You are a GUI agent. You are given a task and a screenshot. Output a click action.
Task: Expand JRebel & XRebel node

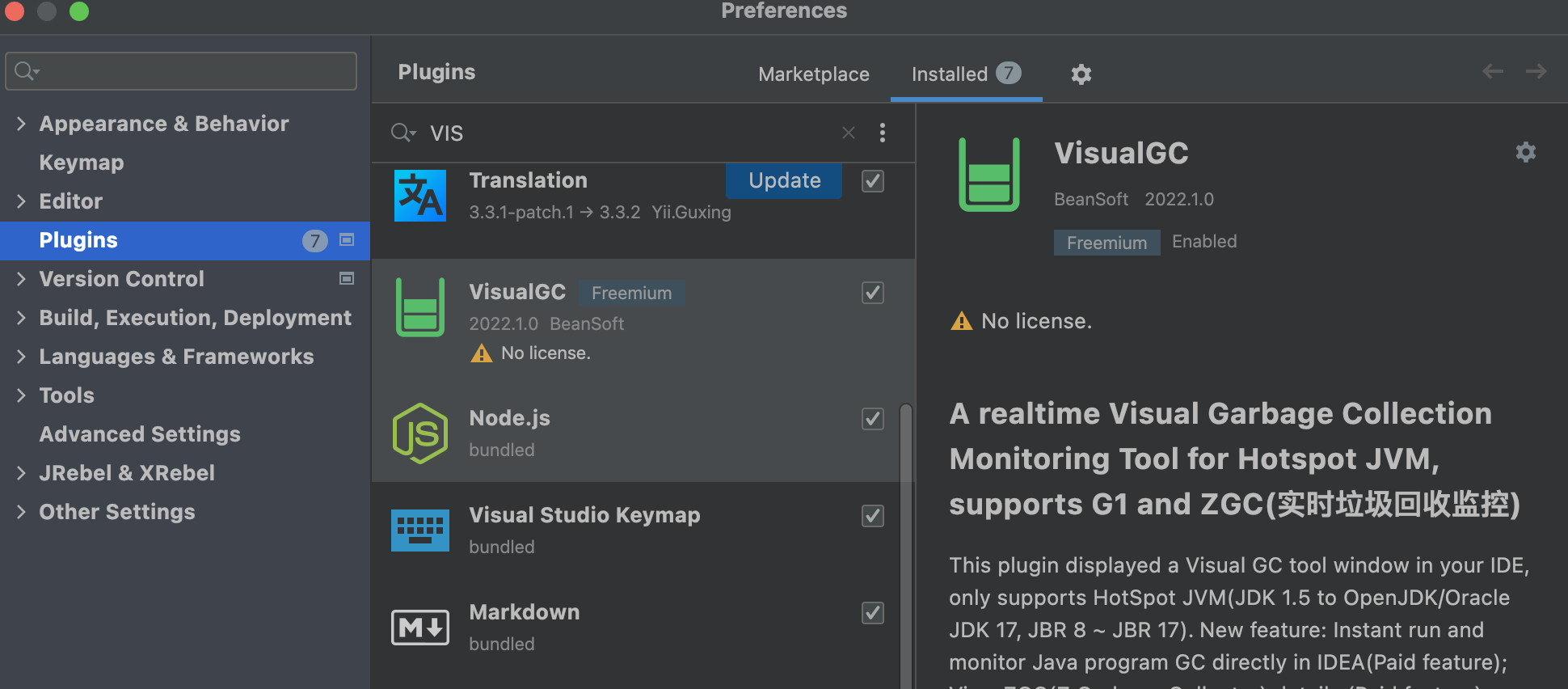pyautogui.click(x=21, y=473)
